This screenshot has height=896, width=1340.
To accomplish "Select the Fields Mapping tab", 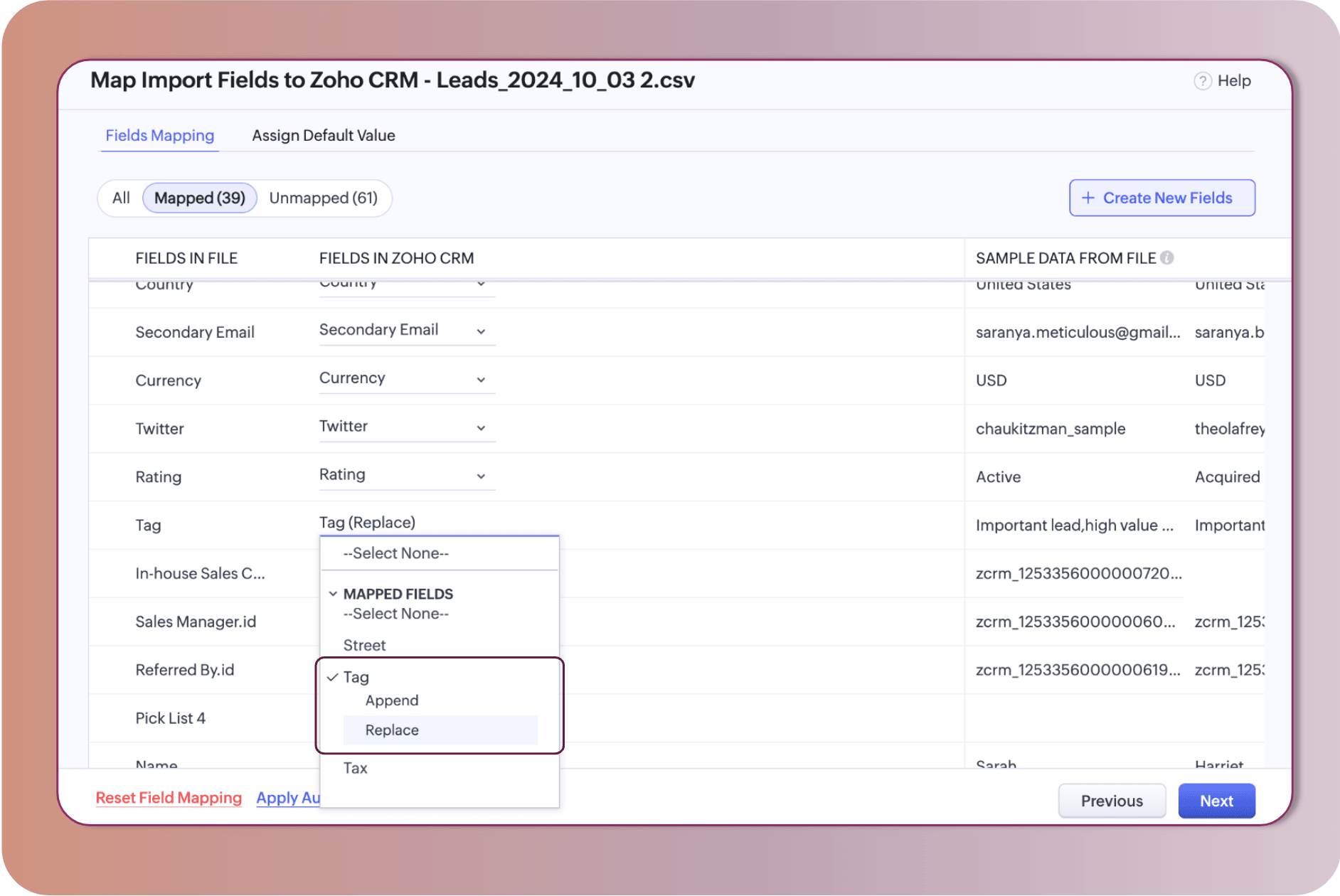I will pos(160,136).
